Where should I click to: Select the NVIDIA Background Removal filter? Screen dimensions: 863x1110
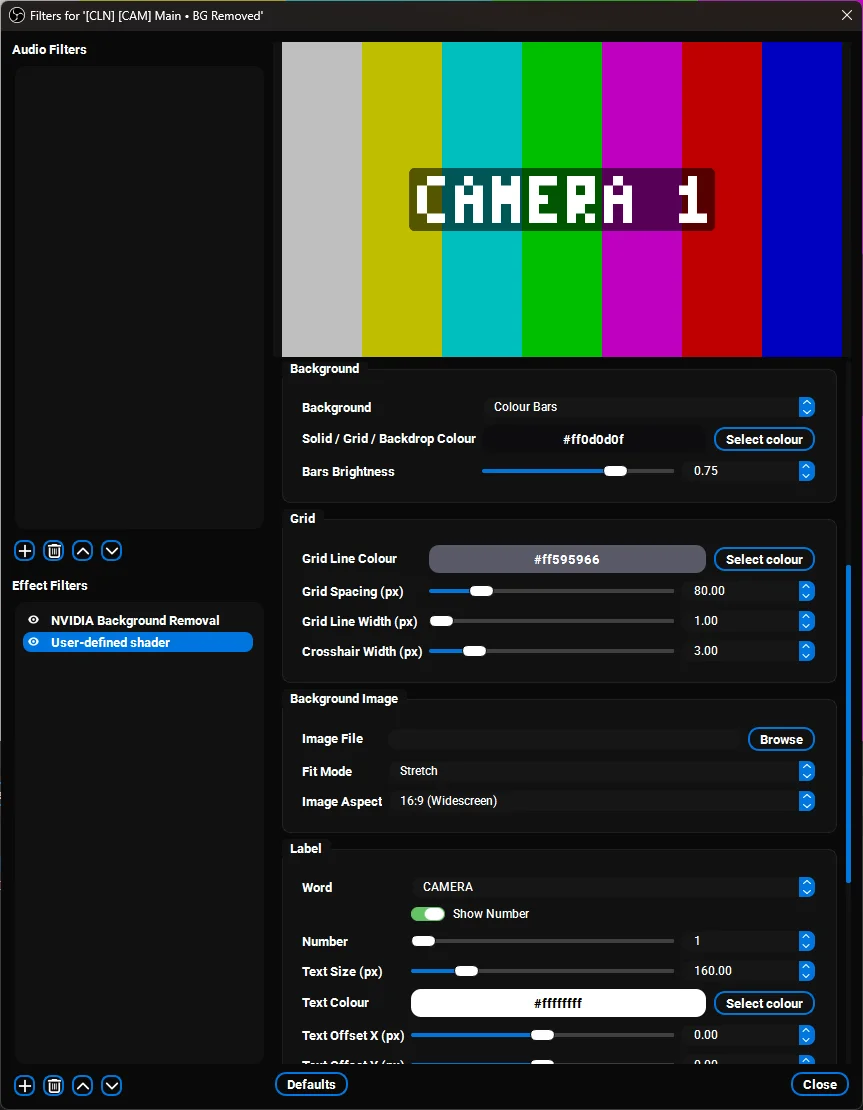coord(138,620)
